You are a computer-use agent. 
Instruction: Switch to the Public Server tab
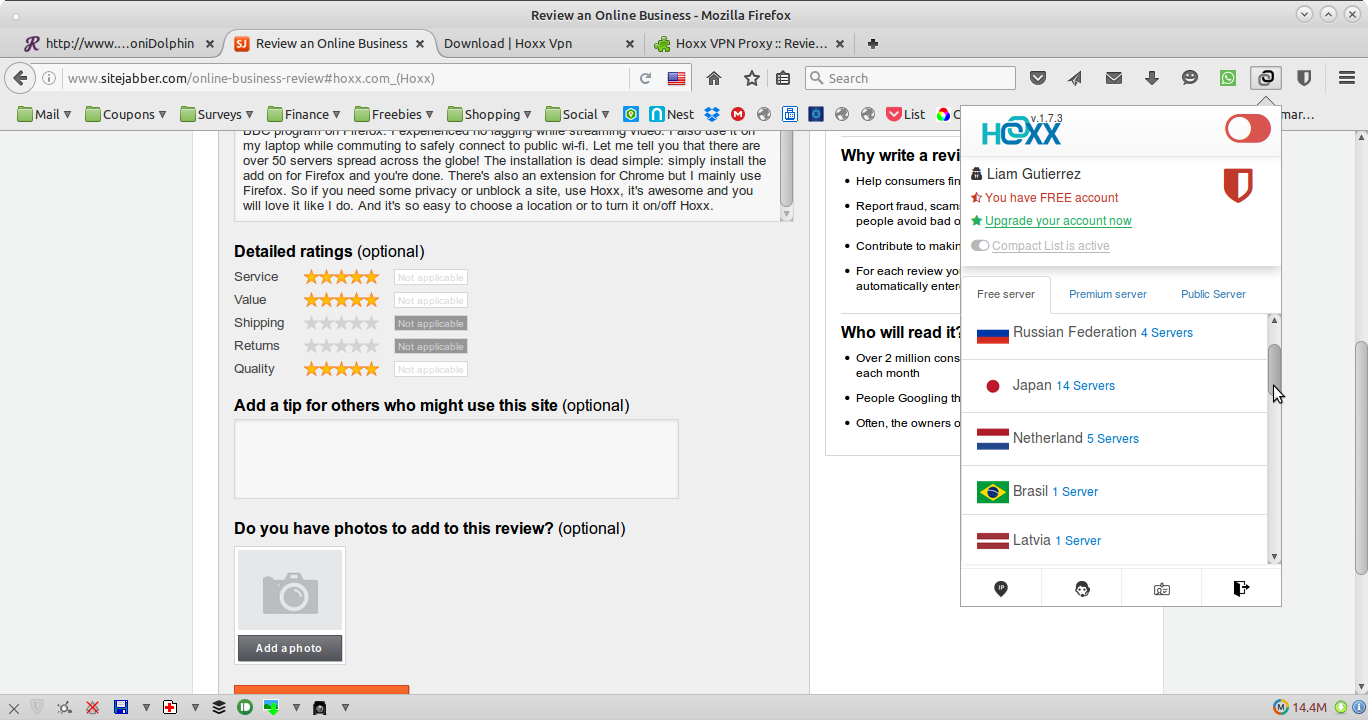pyautogui.click(x=1213, y=294)
